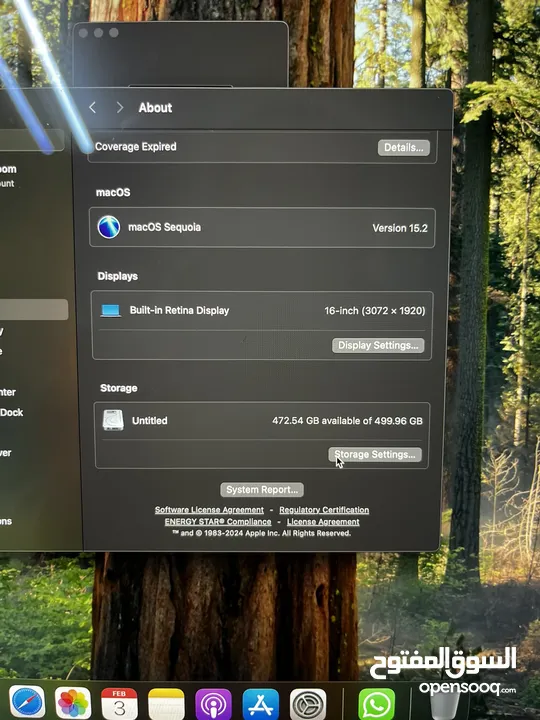This screenshot has width=540, height=720.
Task: Open Storage Settings
Action: [x=375, y=455]
